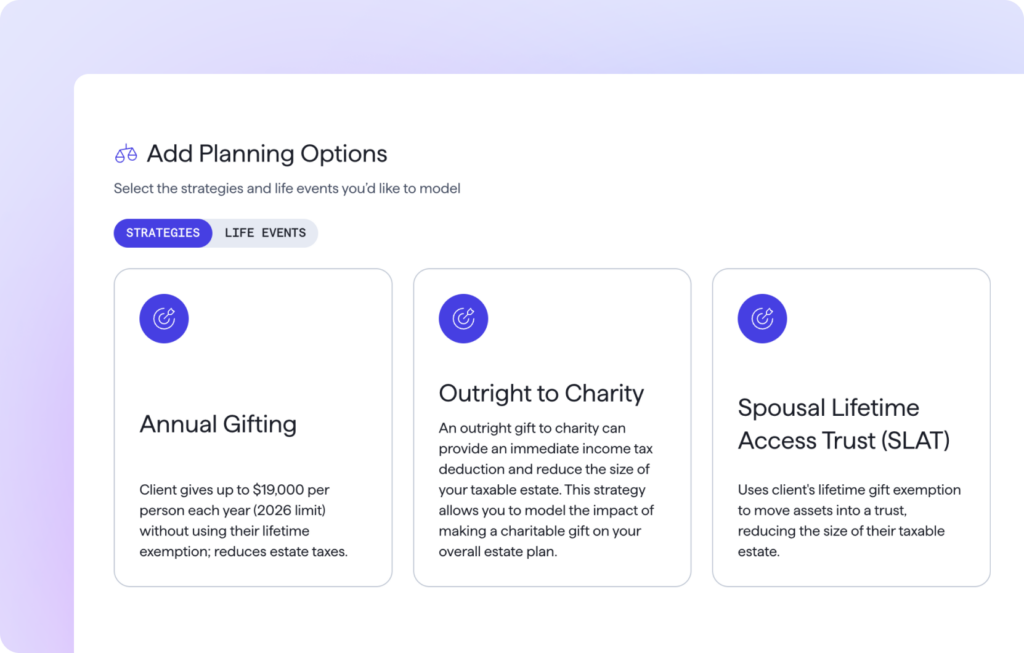Screen dimensions: 1024x653
Task: Click the circular icon on Annual Gifting card
Action: pos(164,319)
